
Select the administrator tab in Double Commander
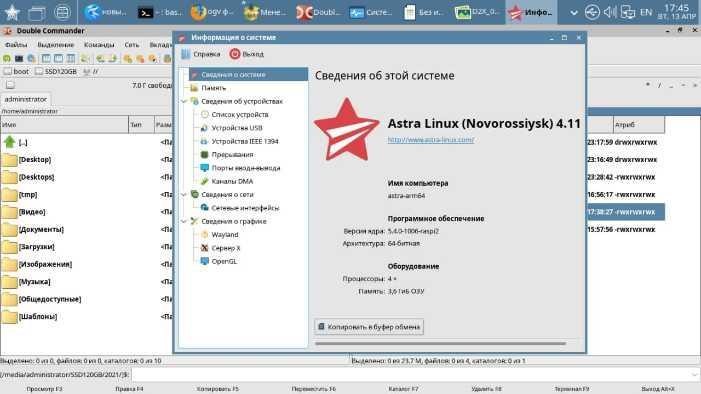(25, 99)
